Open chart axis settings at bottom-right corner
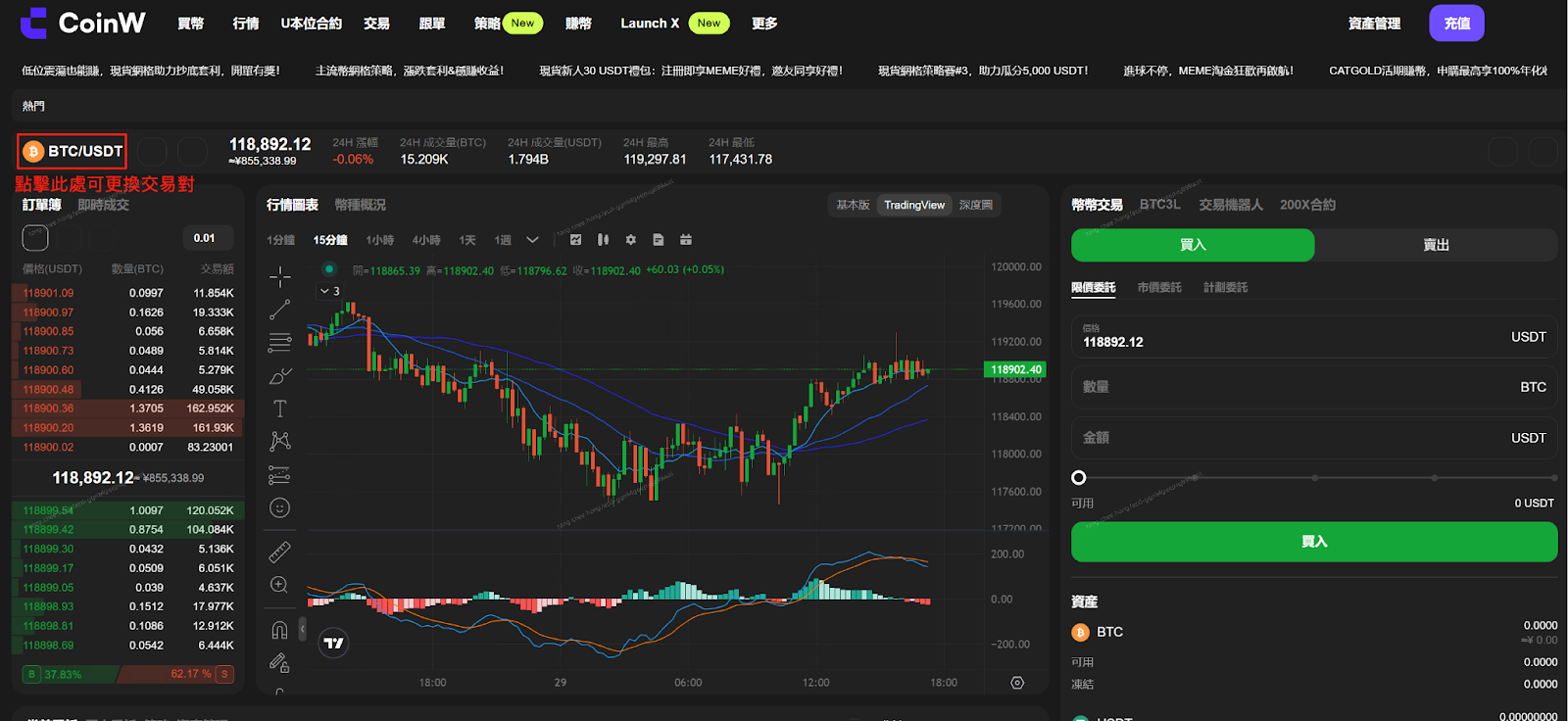The image size is (1568, 721). (1017, 683)
